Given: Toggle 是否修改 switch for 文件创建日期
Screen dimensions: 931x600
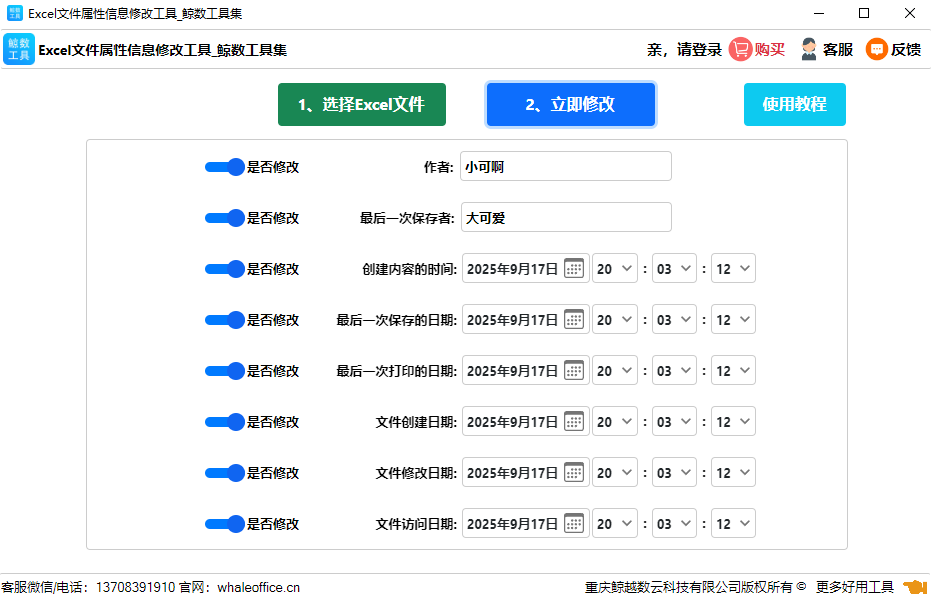Looking at the screenshot, I should (x=224, y=422).
